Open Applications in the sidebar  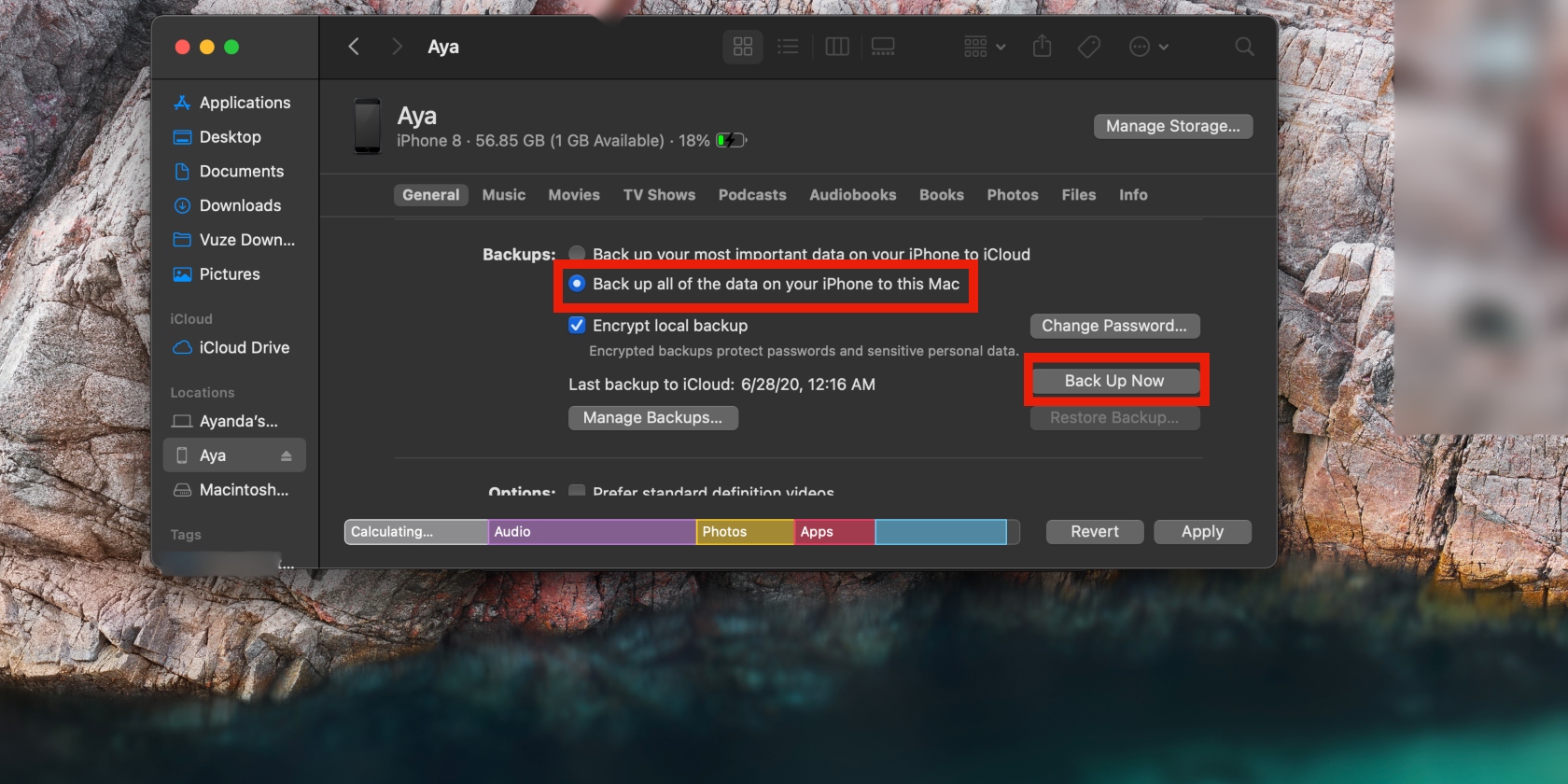pos(234,103)
